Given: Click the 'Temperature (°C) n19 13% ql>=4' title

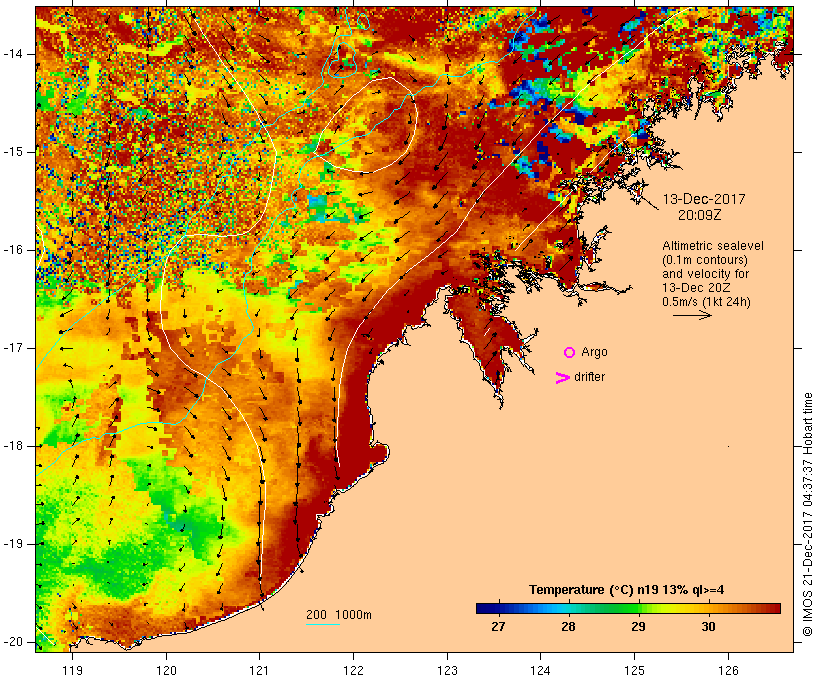Looking at the screenshot, I should [x=627, y=590].
